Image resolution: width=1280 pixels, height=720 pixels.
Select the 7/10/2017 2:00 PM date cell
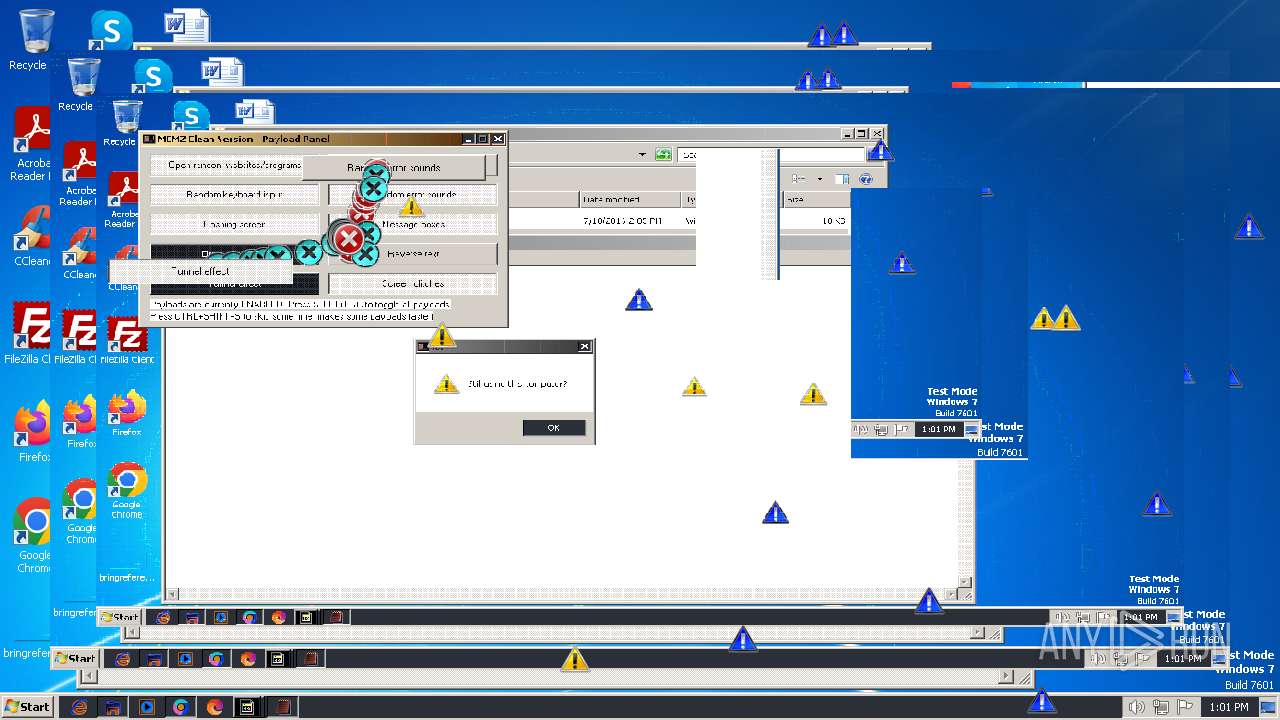621,220
